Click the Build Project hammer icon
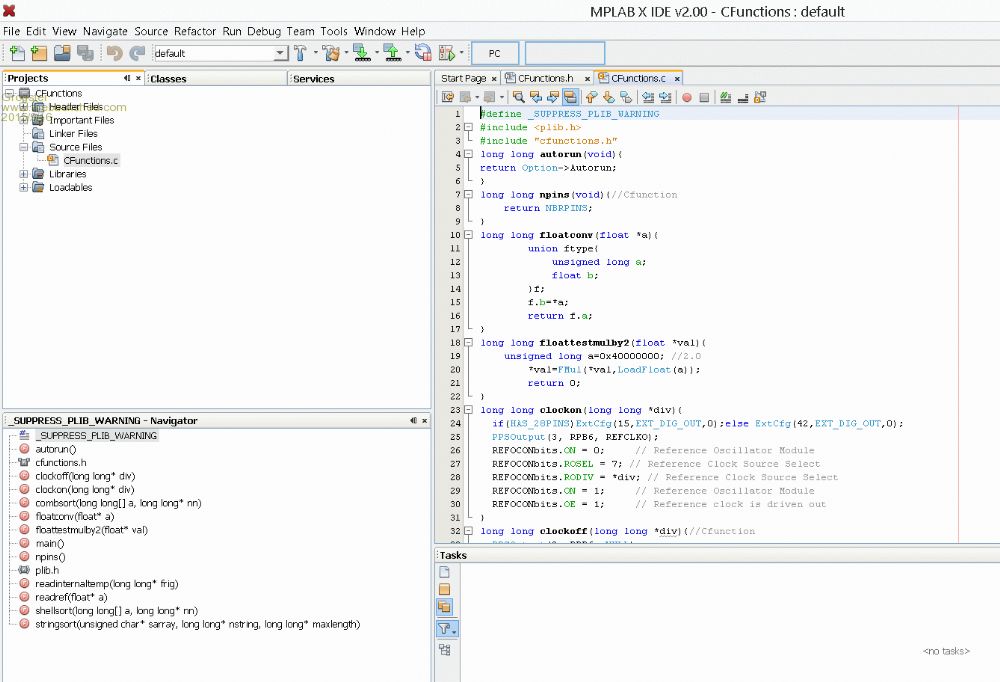 (x=300, y=53)
